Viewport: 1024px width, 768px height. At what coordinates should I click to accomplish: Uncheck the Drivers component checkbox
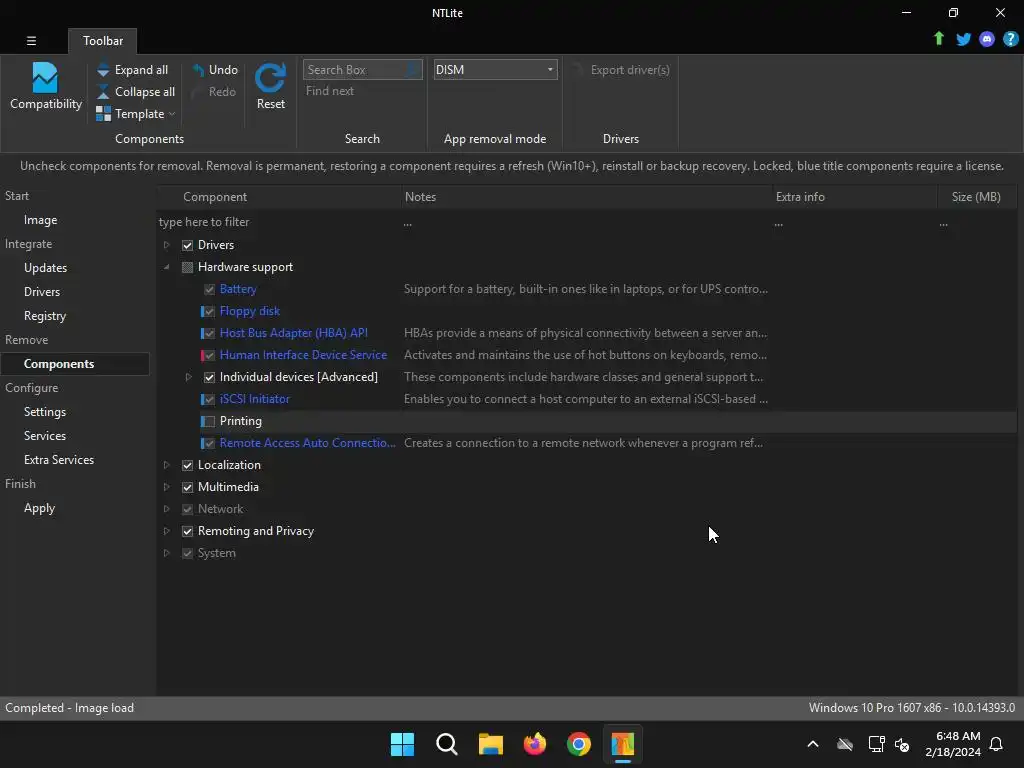point(187,246)
